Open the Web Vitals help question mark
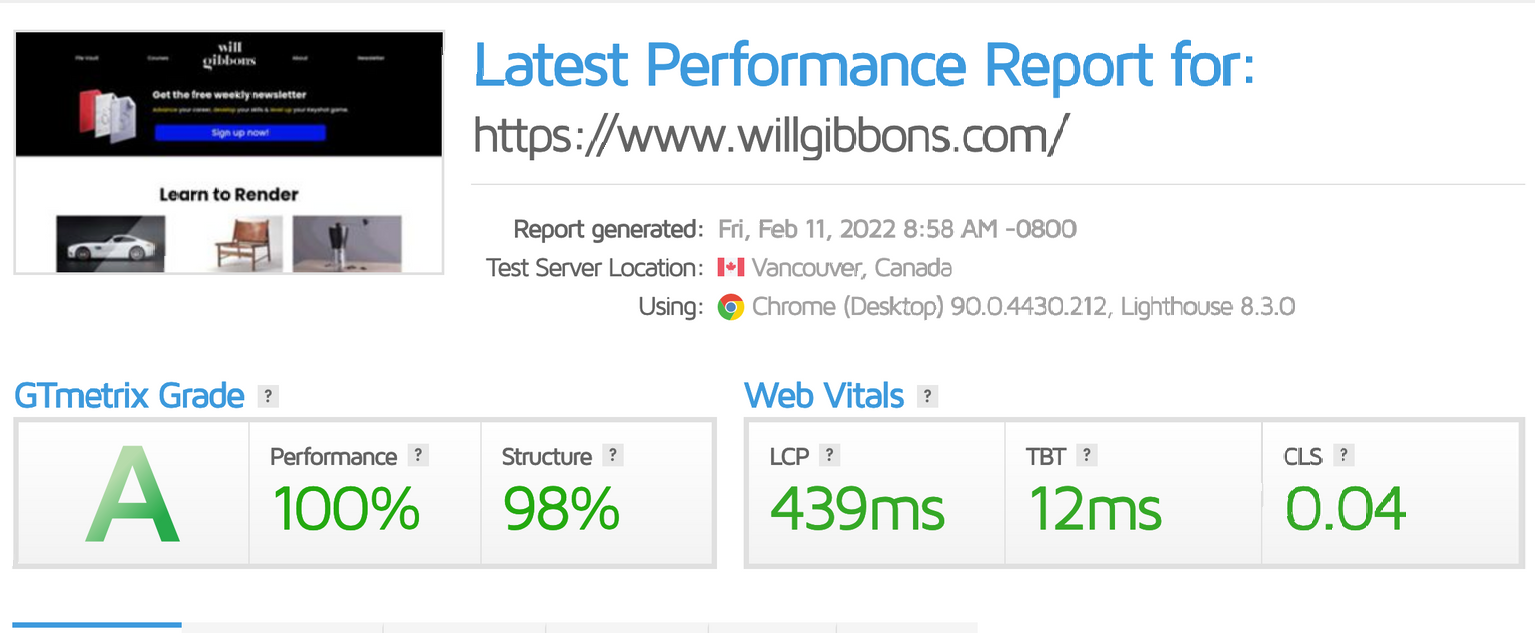The image size is (1535, 633). [928, 396]
